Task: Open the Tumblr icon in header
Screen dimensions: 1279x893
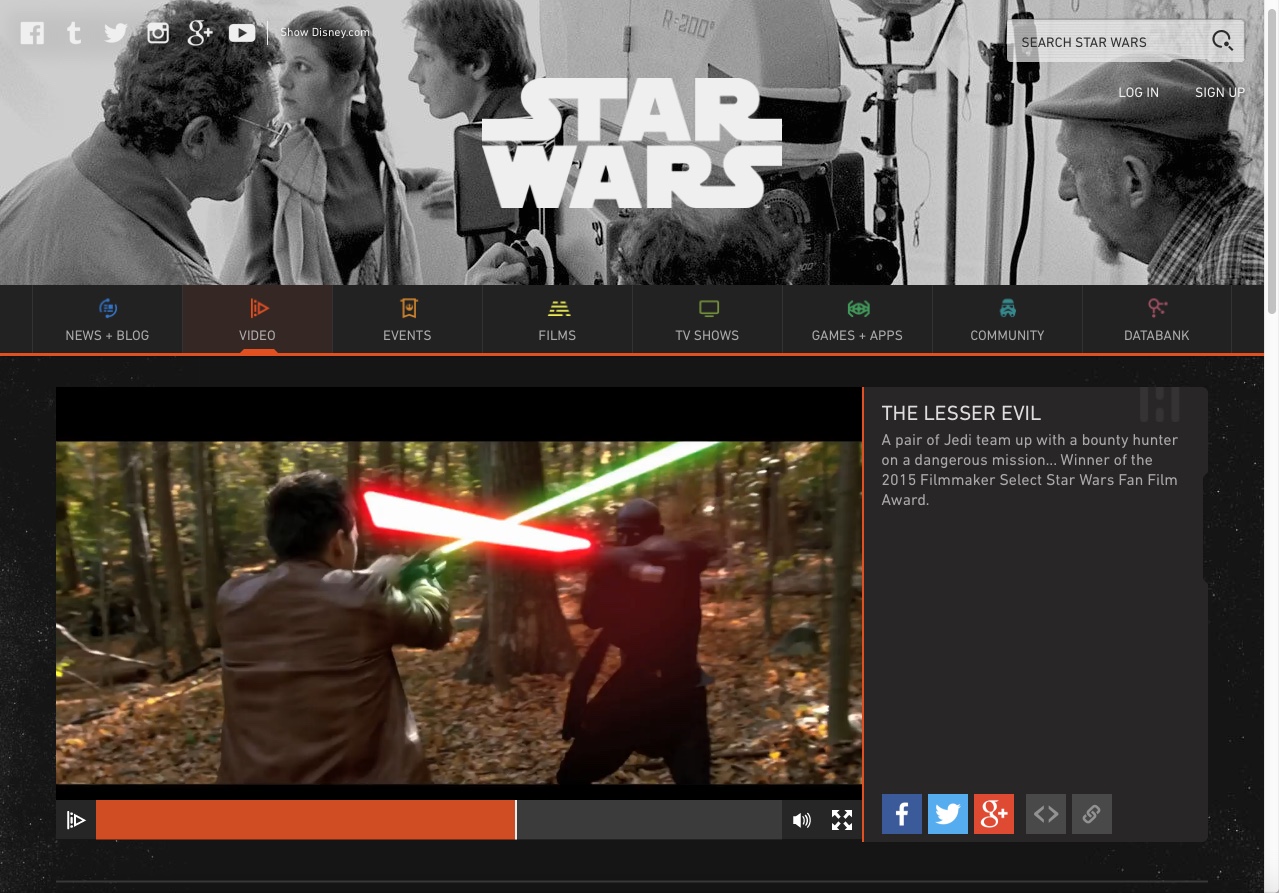Action: pos(74,33)
